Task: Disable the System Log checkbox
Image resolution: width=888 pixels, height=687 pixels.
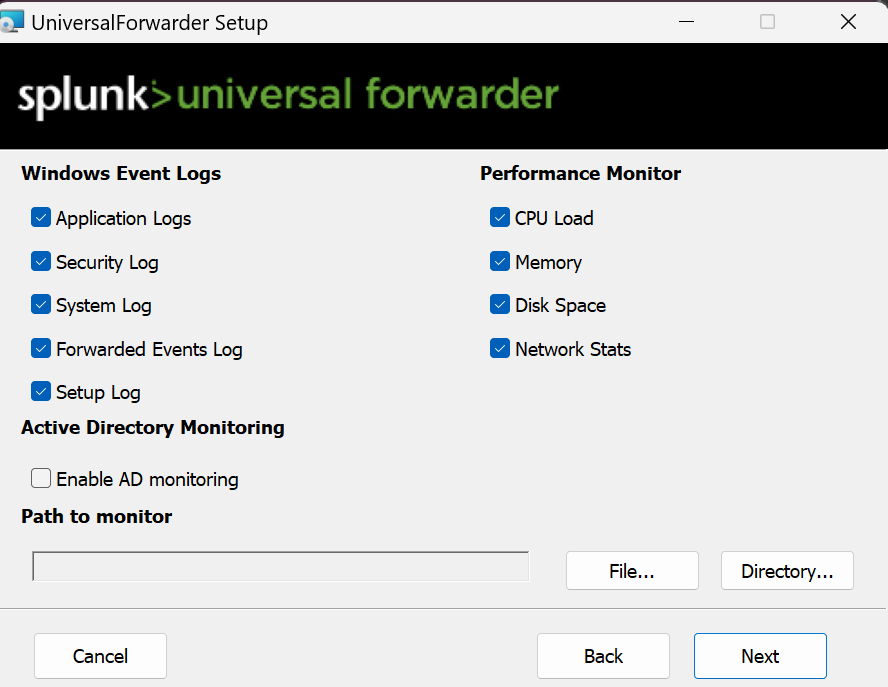Action: (41, 304)
